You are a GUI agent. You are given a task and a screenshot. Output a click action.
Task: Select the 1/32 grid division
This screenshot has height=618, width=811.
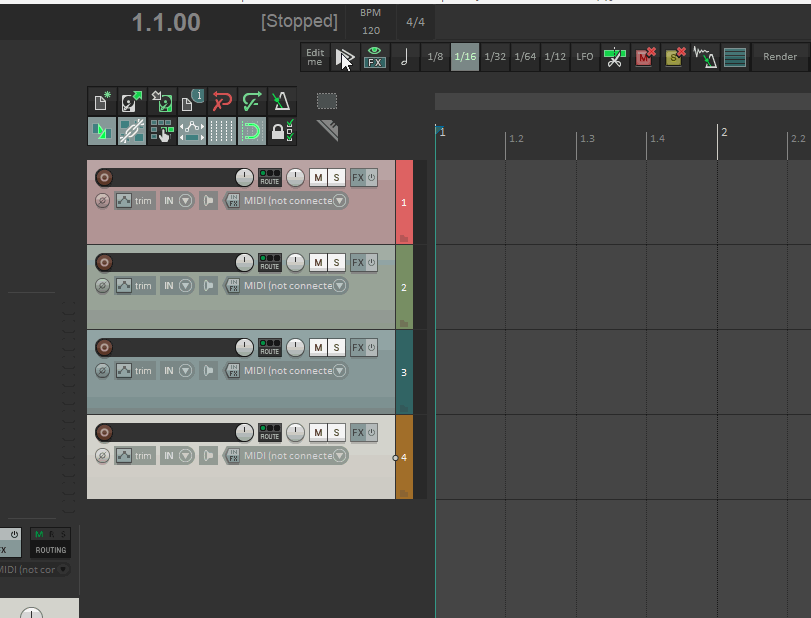tap(495, 57)
